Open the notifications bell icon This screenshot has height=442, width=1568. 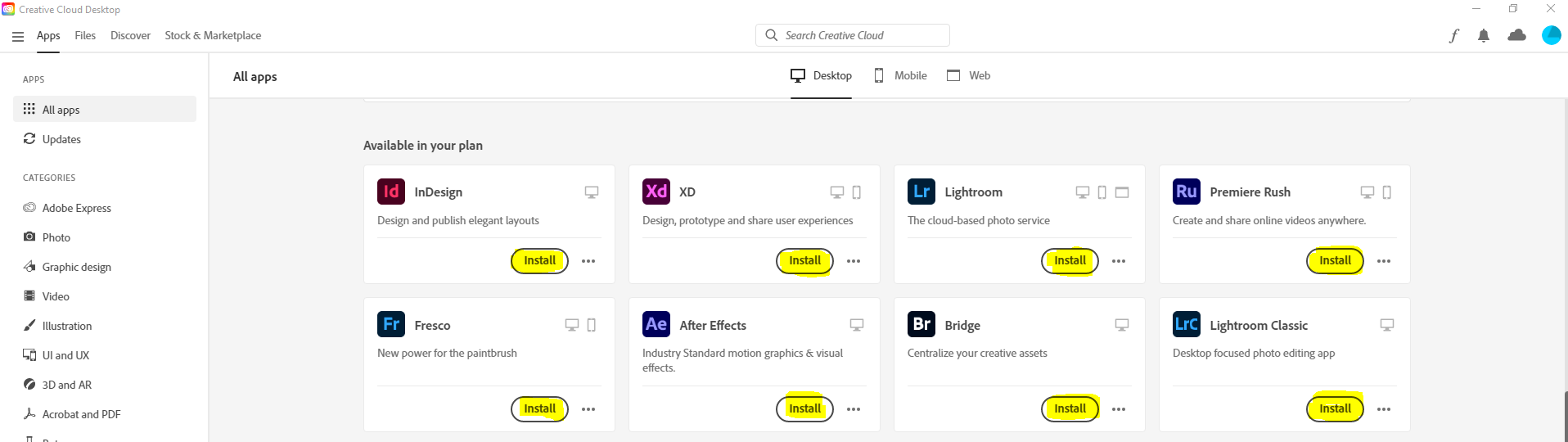click(x=1484, y=35)
